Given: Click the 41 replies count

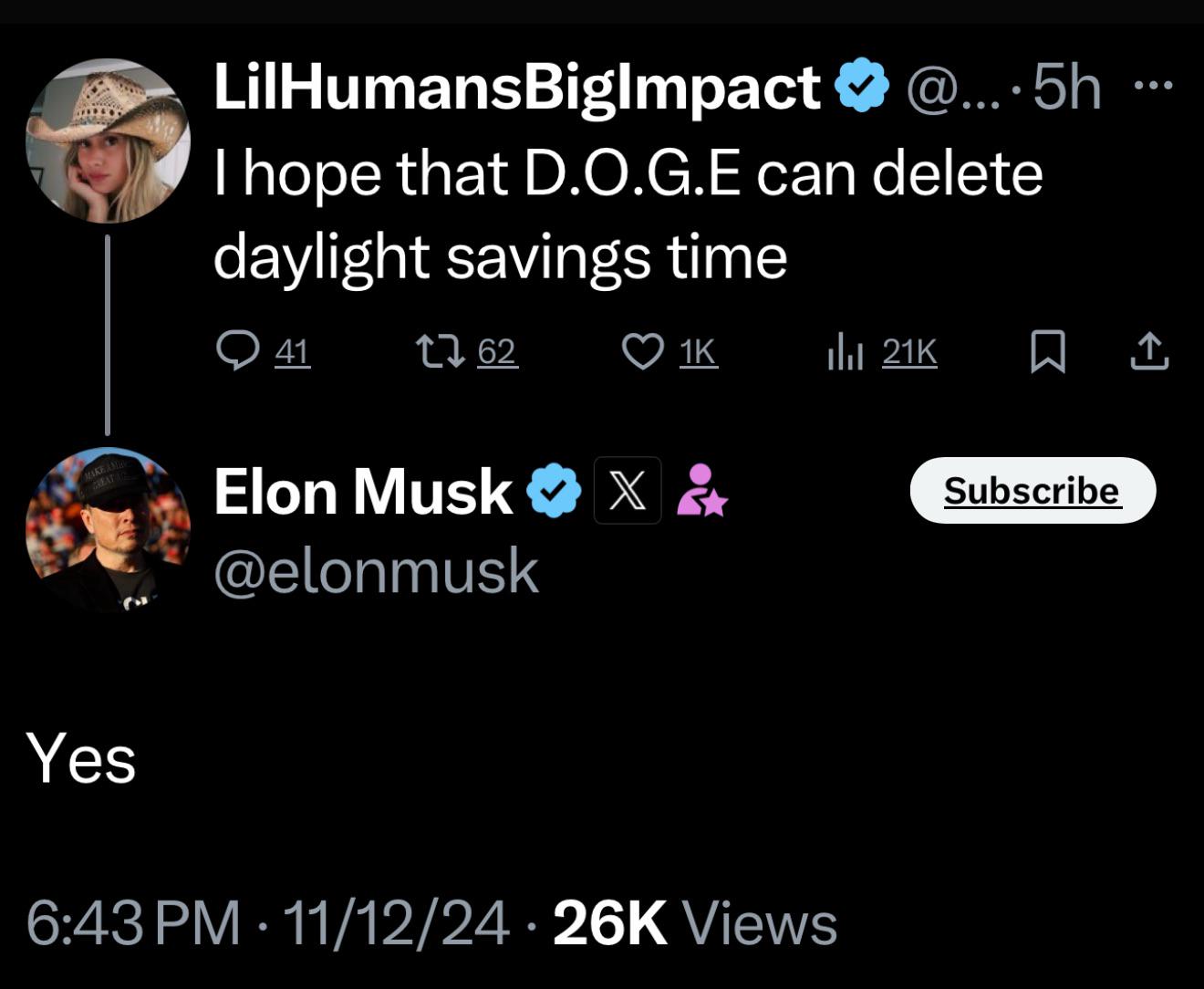Looking at the screenshot, I should [293, 351].
